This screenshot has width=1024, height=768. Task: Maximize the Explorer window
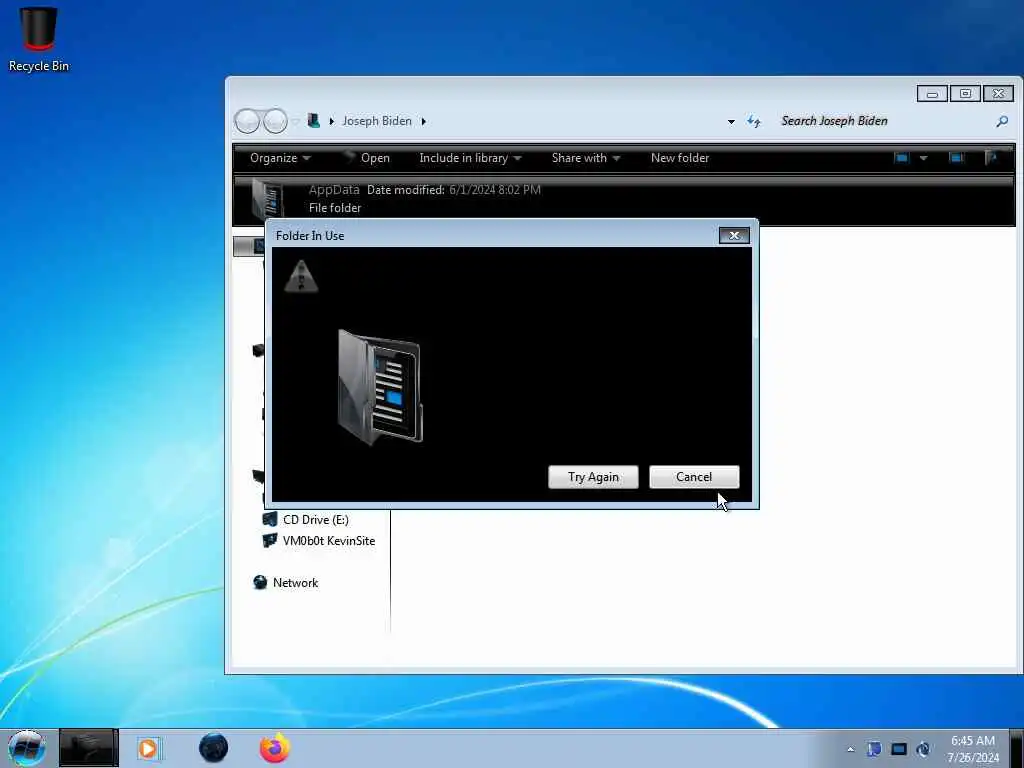(965, 94)
